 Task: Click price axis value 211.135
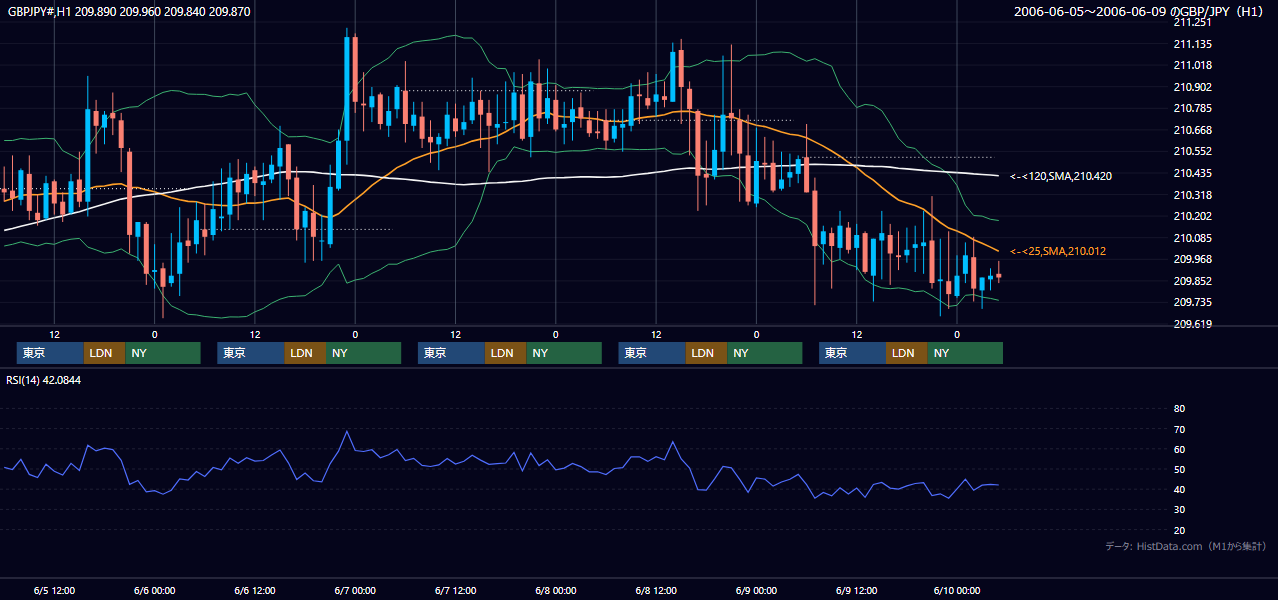[1192, 44]
